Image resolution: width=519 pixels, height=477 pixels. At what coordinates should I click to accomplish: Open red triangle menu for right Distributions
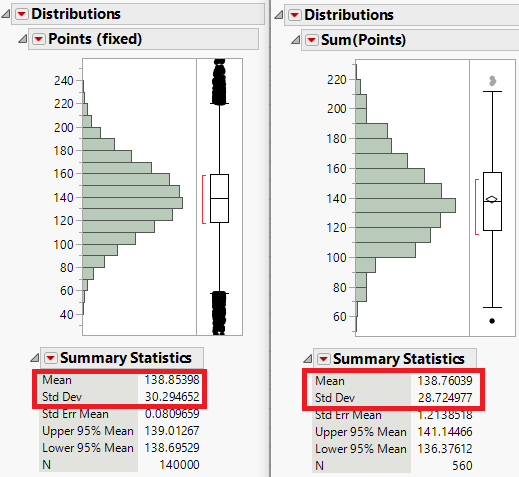295,15
